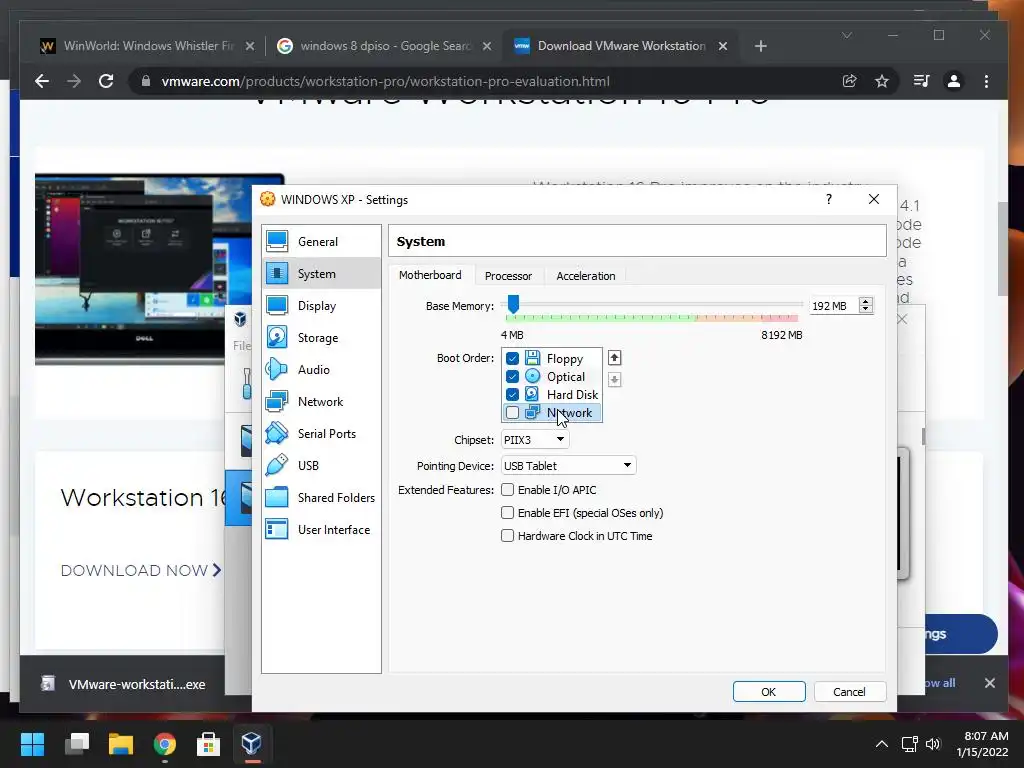Open File Explorer from taskbar

(x=121, y=743)
